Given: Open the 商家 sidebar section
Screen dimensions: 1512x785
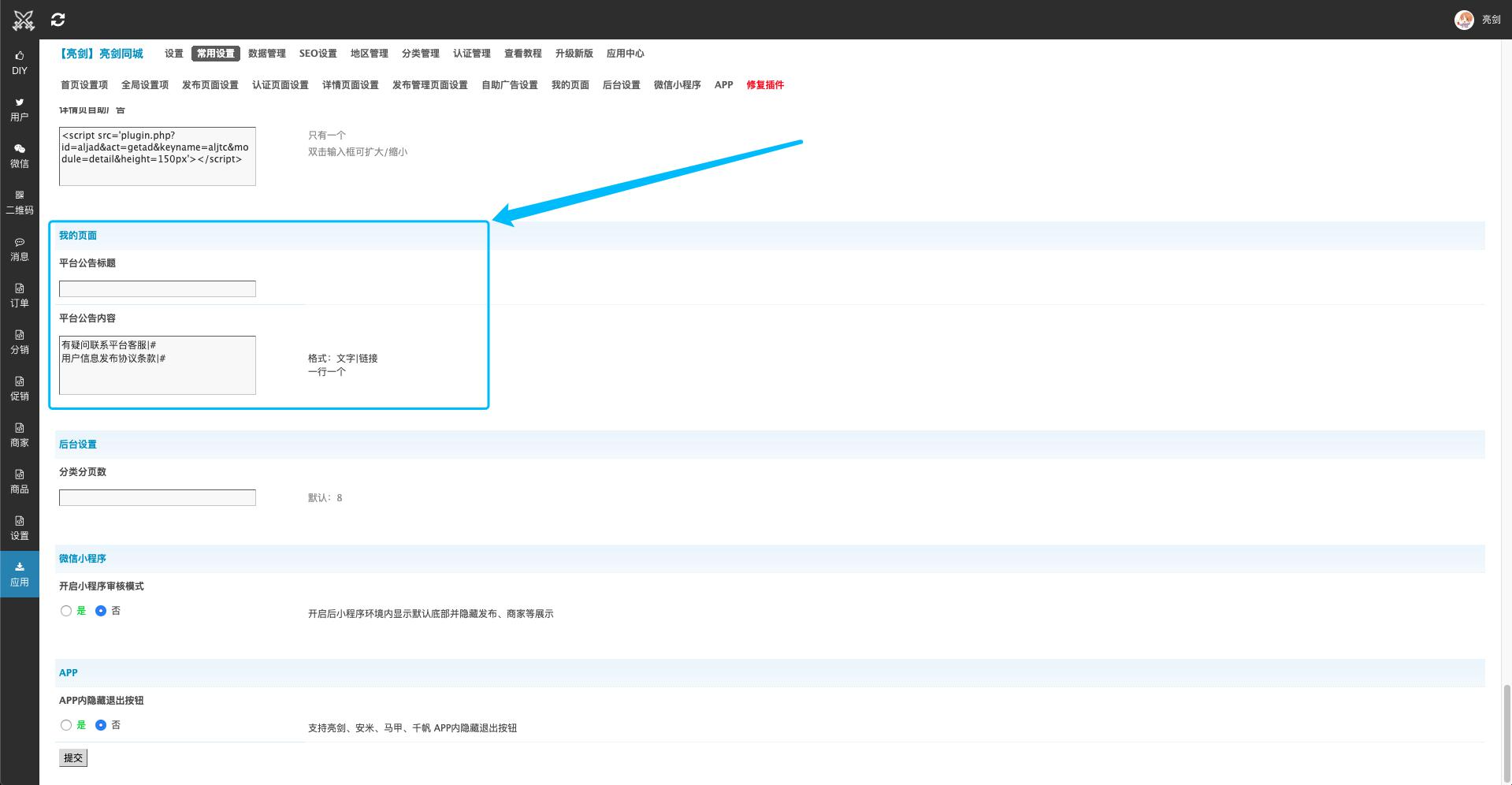Looking at the screenshot, I should click(x=20, y=435).
